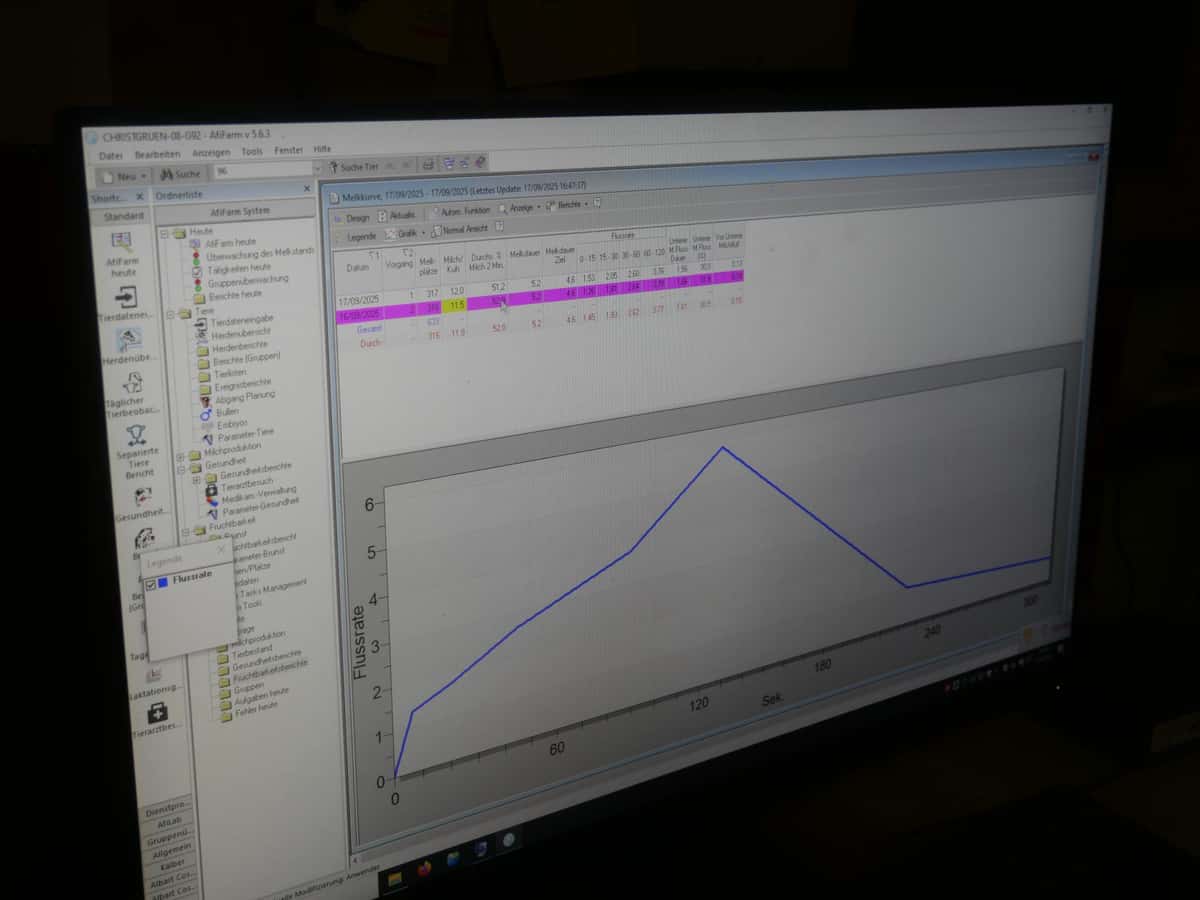Uncheck the Flussrate legend checkbox
The width and height of the screenshot is (1200, 900).
click(150, 584)
